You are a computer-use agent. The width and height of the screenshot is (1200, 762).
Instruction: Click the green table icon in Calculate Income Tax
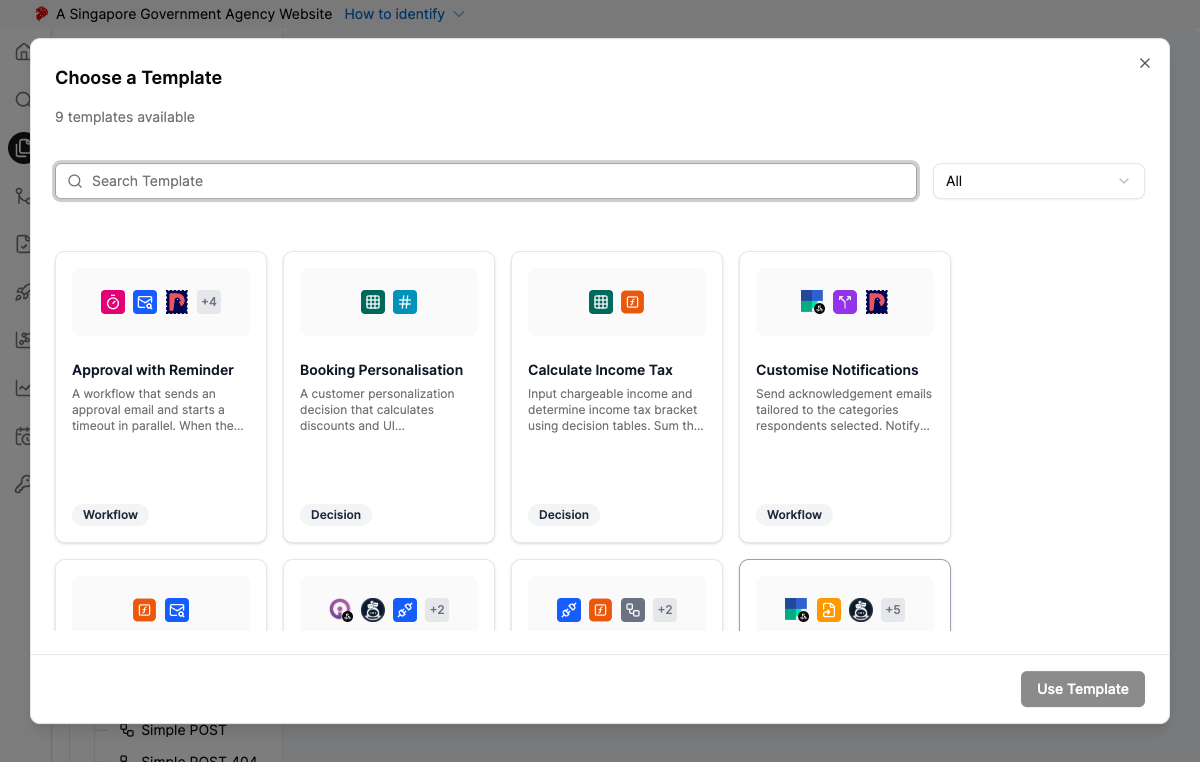[x=601, y=302]
